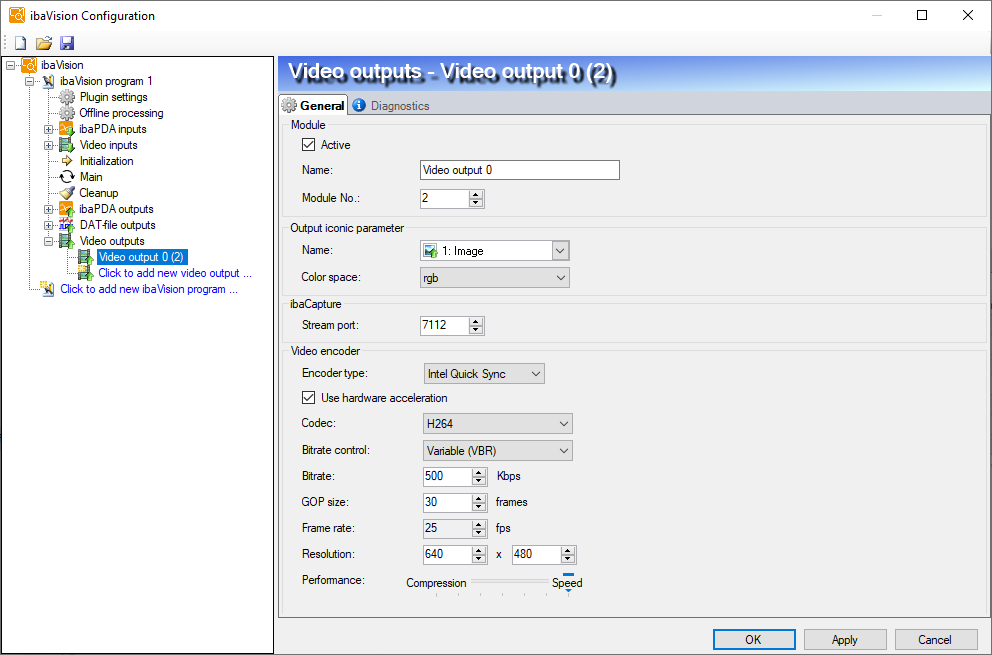Viewport: 992px width, 655px height.
Task: Click the Offline processing gear icon
Action: point(67,113)
